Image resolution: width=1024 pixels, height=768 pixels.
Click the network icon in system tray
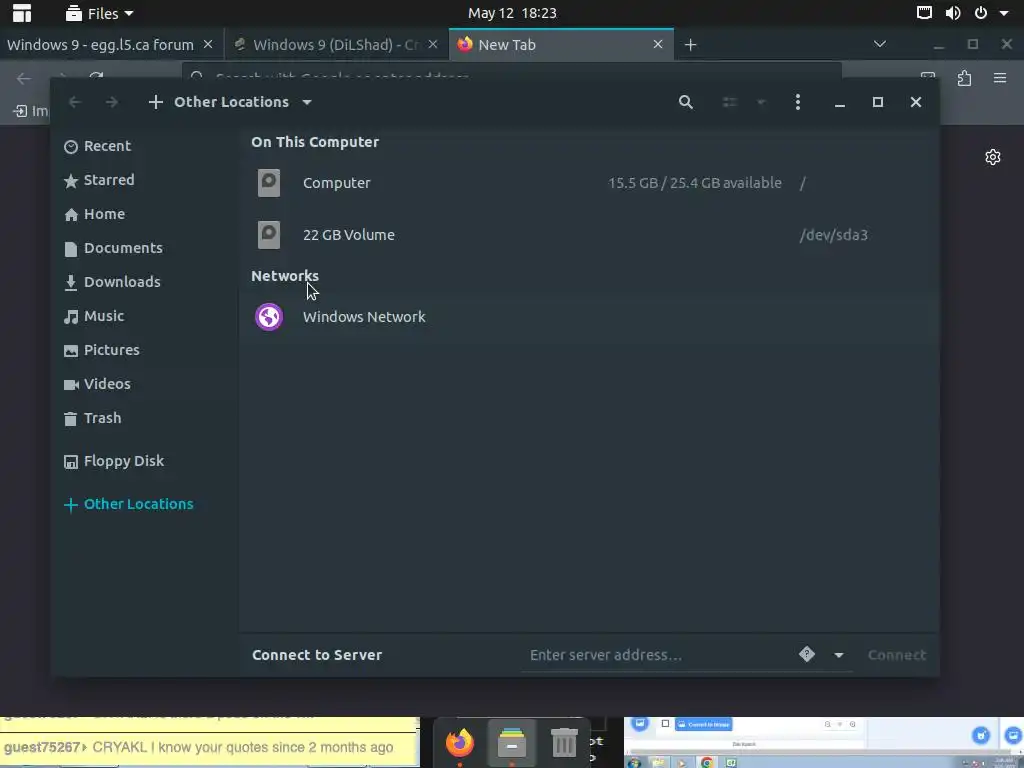click(x=924, y=13)
